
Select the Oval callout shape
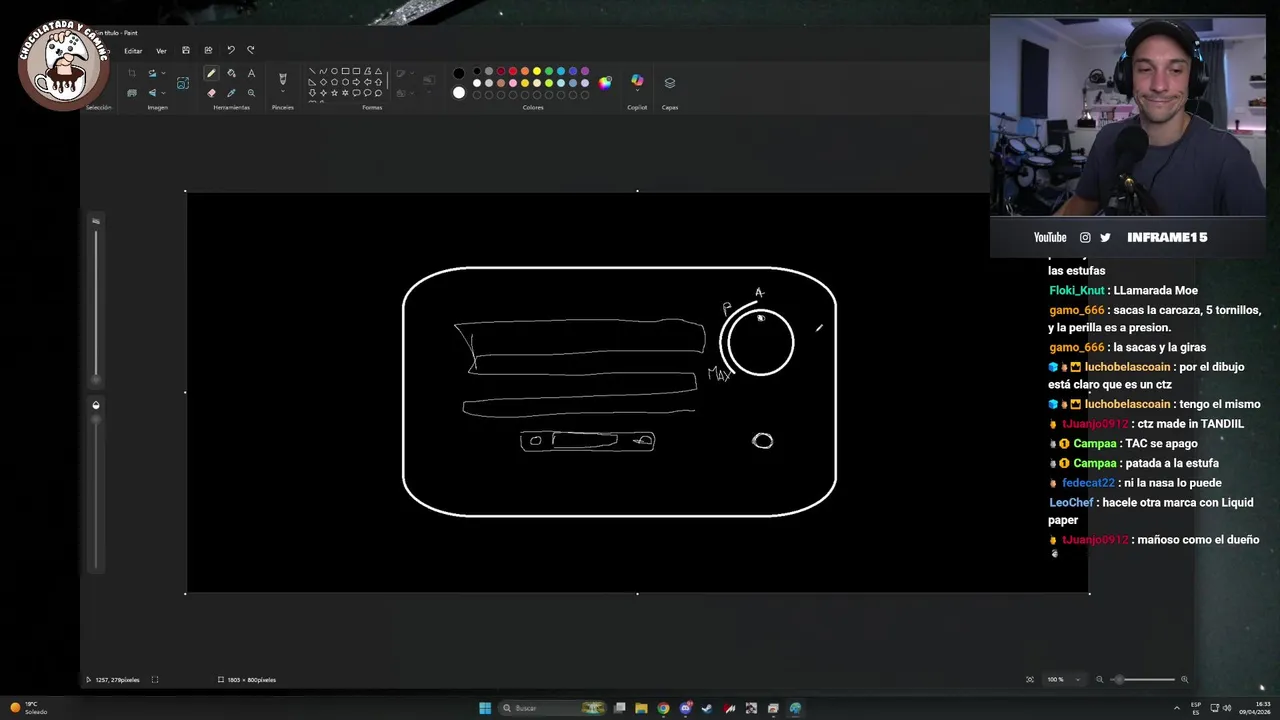(x=367, y=93)
